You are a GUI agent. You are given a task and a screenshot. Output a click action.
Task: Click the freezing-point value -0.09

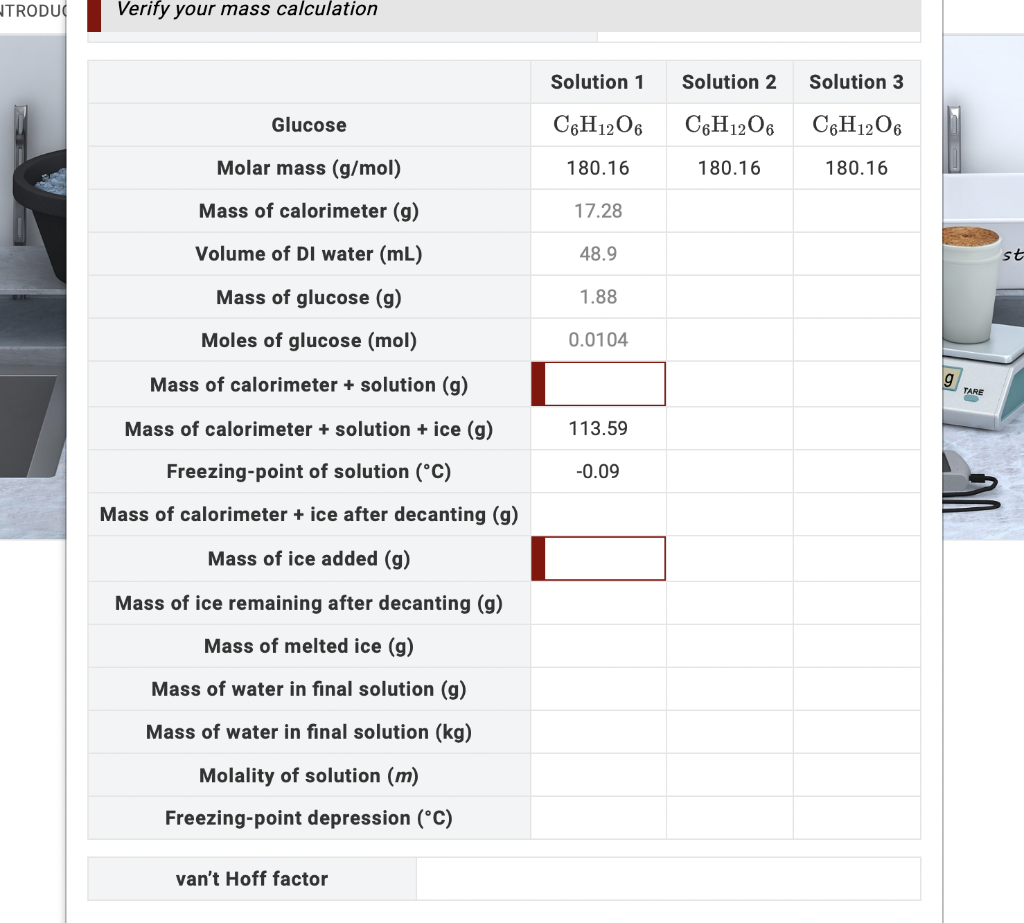click(598, 472)
